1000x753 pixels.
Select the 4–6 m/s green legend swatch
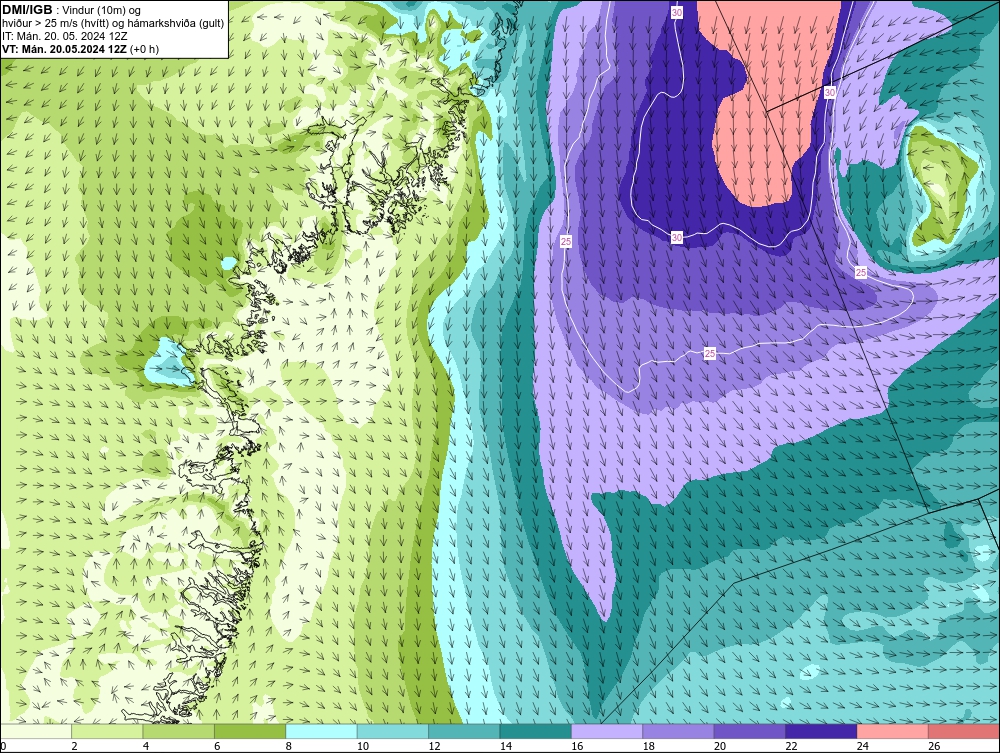click(179, 731)
